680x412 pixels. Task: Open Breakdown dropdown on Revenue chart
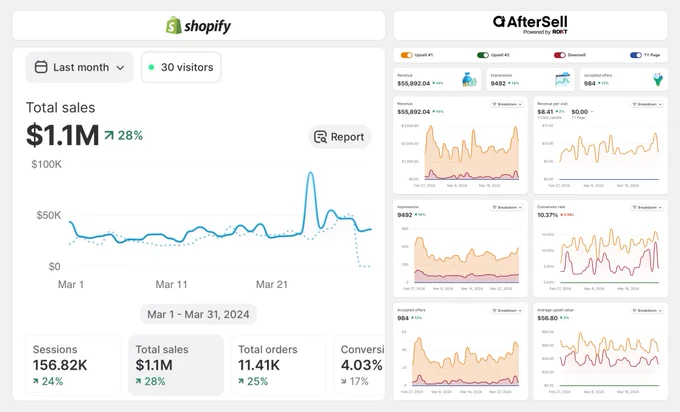507,104
